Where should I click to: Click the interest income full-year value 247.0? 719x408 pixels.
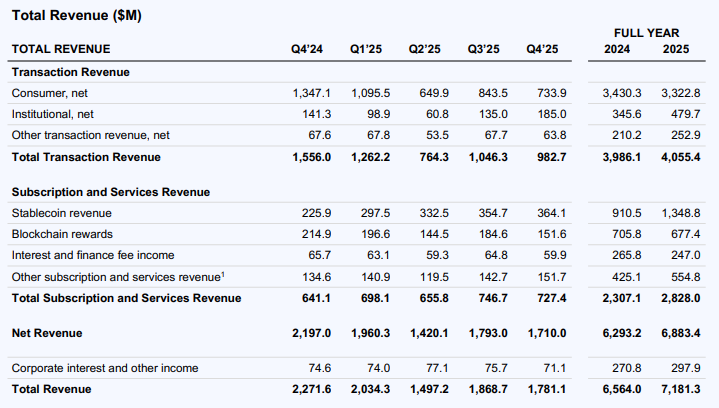pos(686,255)
